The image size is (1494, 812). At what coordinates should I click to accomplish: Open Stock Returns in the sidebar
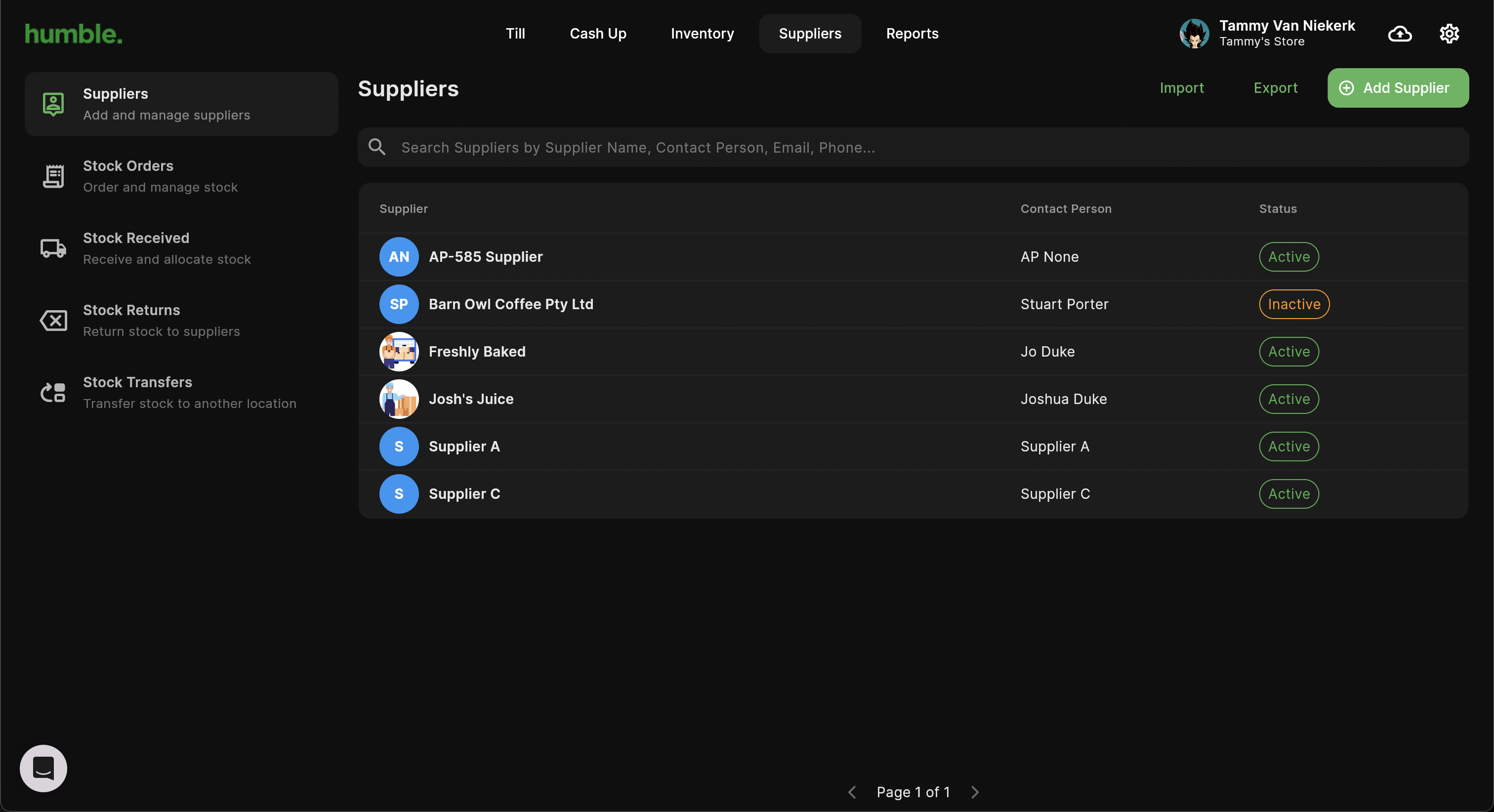181,320
